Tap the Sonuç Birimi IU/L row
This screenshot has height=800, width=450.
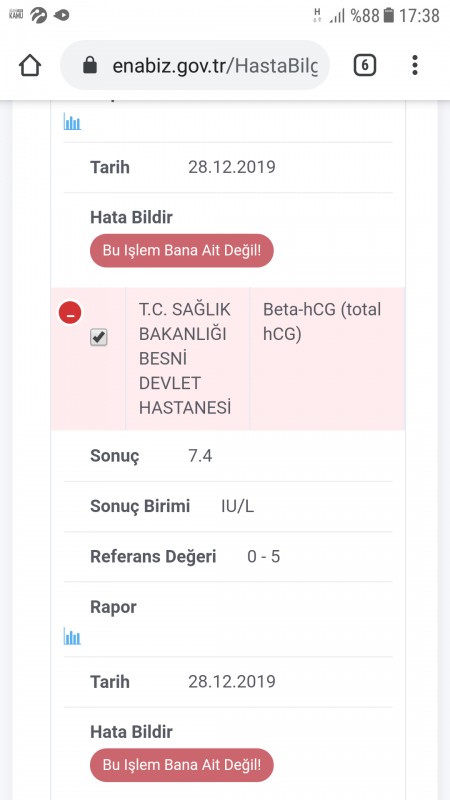(x=228, y=507)
